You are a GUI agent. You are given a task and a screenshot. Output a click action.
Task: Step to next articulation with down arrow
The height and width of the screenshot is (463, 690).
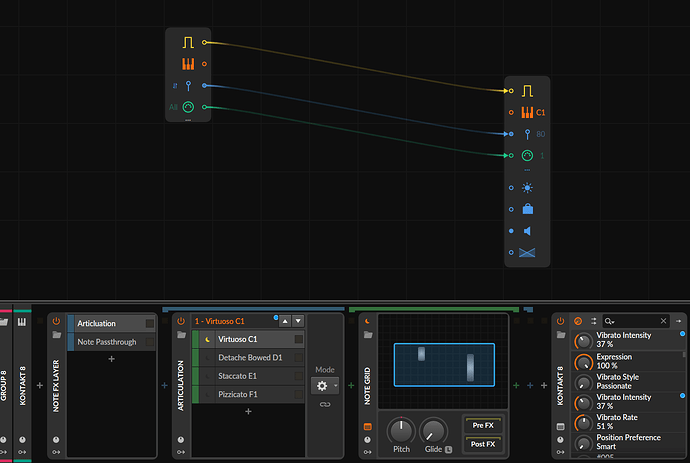297,321
